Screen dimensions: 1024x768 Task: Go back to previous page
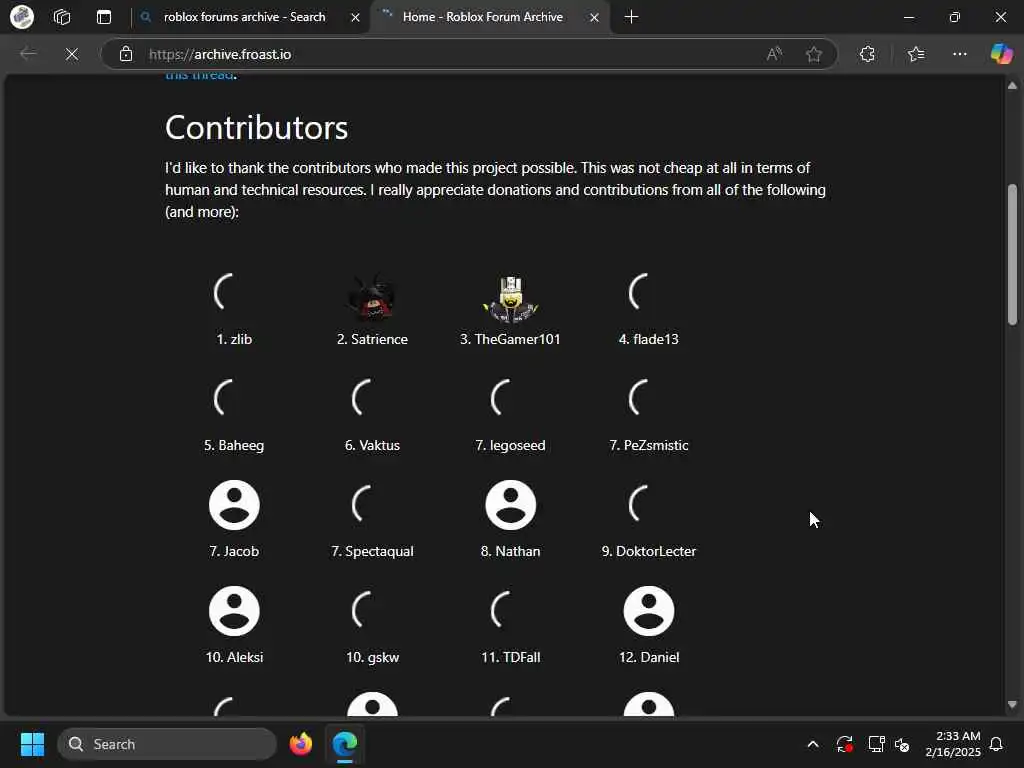point(28,54)
